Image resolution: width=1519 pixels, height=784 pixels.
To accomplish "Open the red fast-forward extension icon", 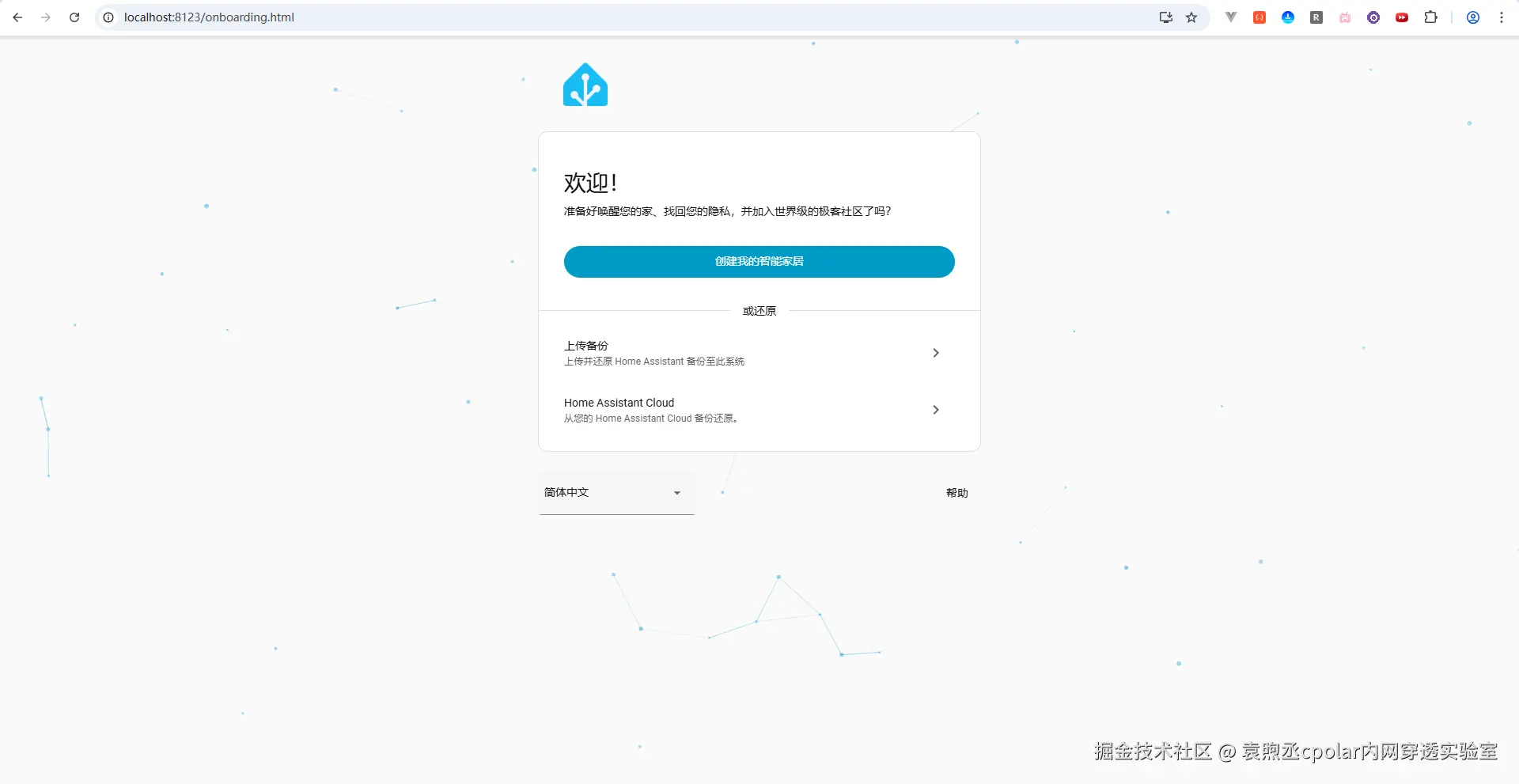I will [x=1402, y=17].
